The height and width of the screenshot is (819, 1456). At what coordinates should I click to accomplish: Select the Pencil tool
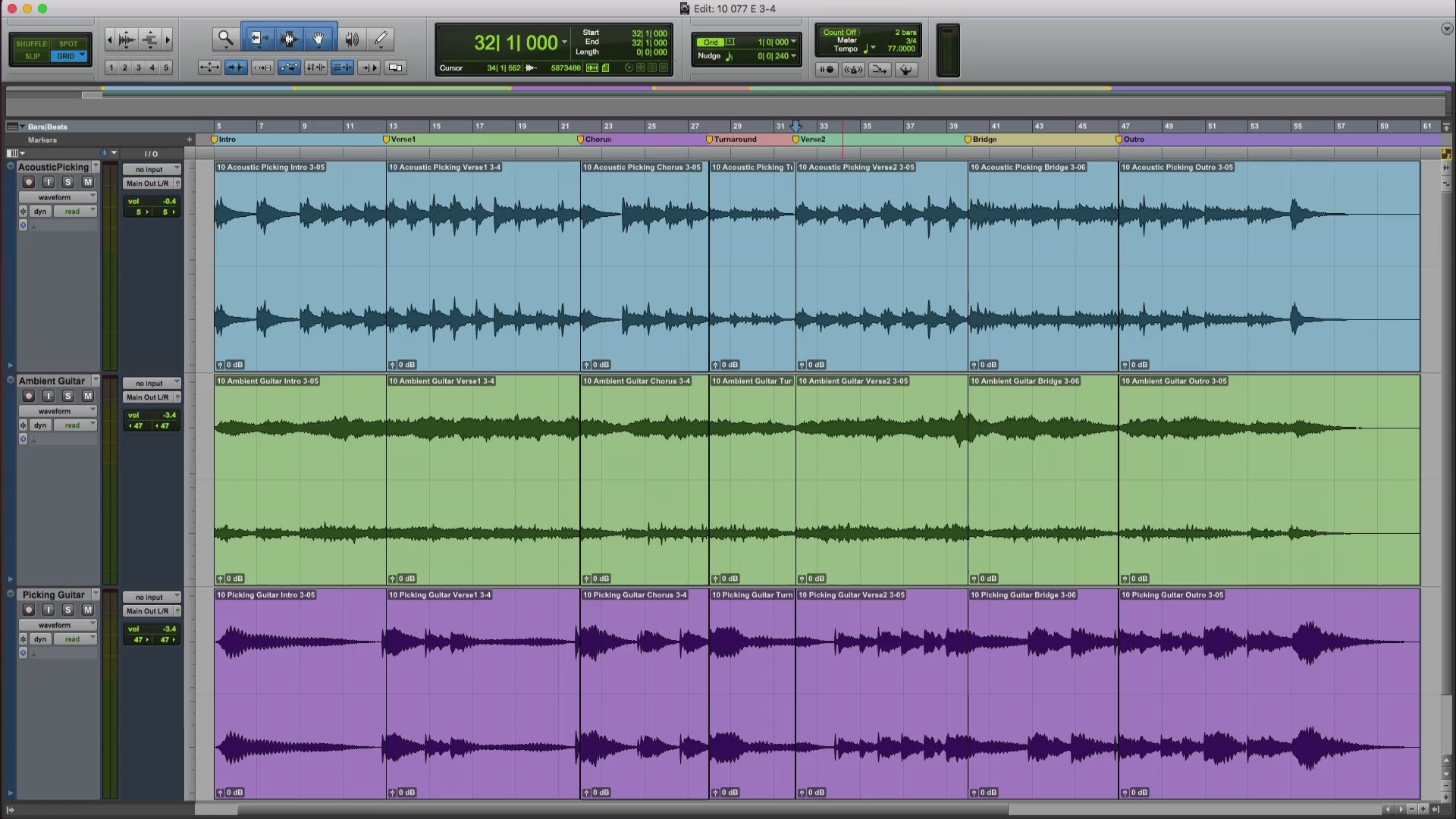[x=381, y=38]
